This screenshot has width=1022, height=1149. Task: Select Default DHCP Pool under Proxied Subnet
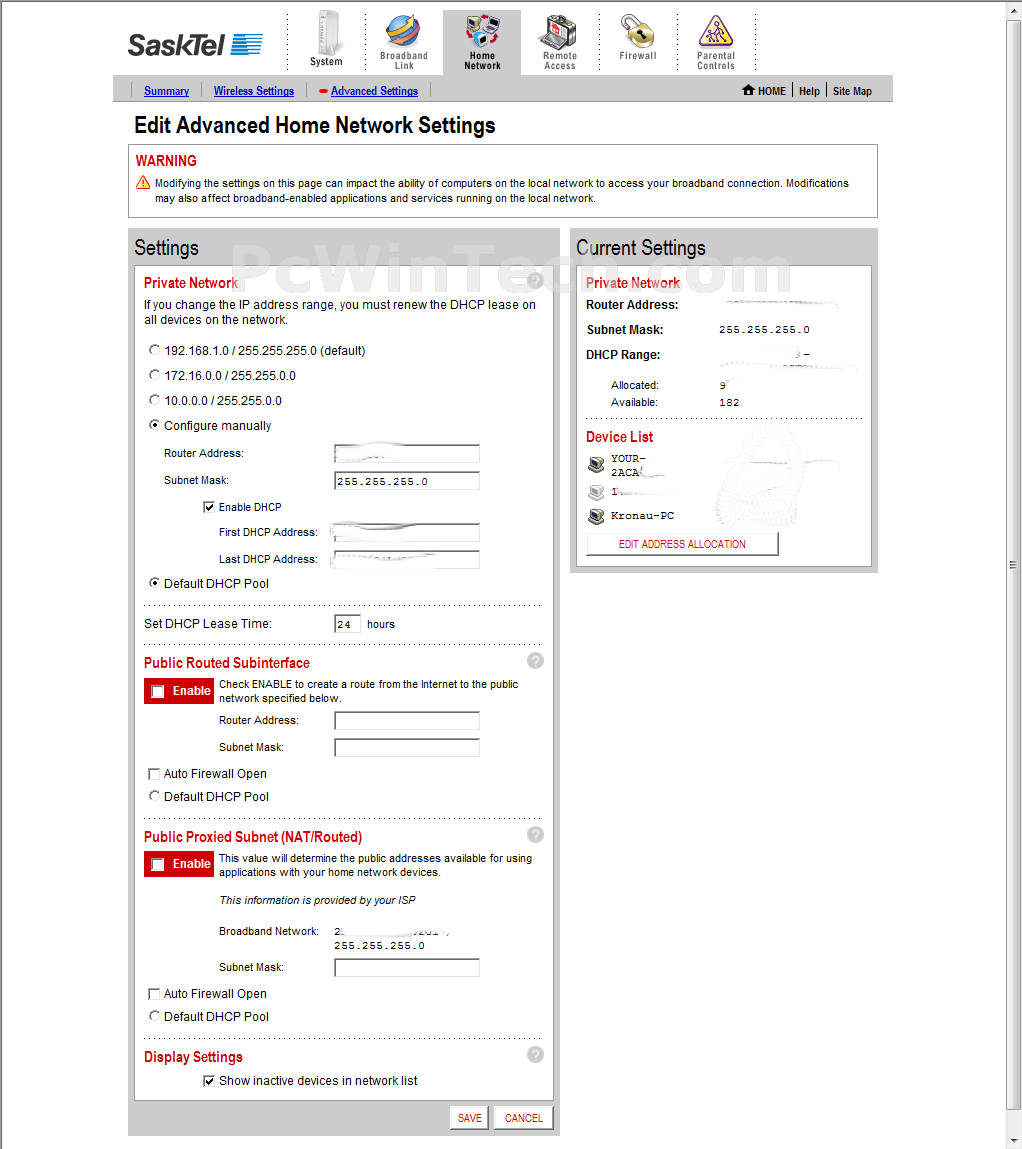[x=154, y=1016]
